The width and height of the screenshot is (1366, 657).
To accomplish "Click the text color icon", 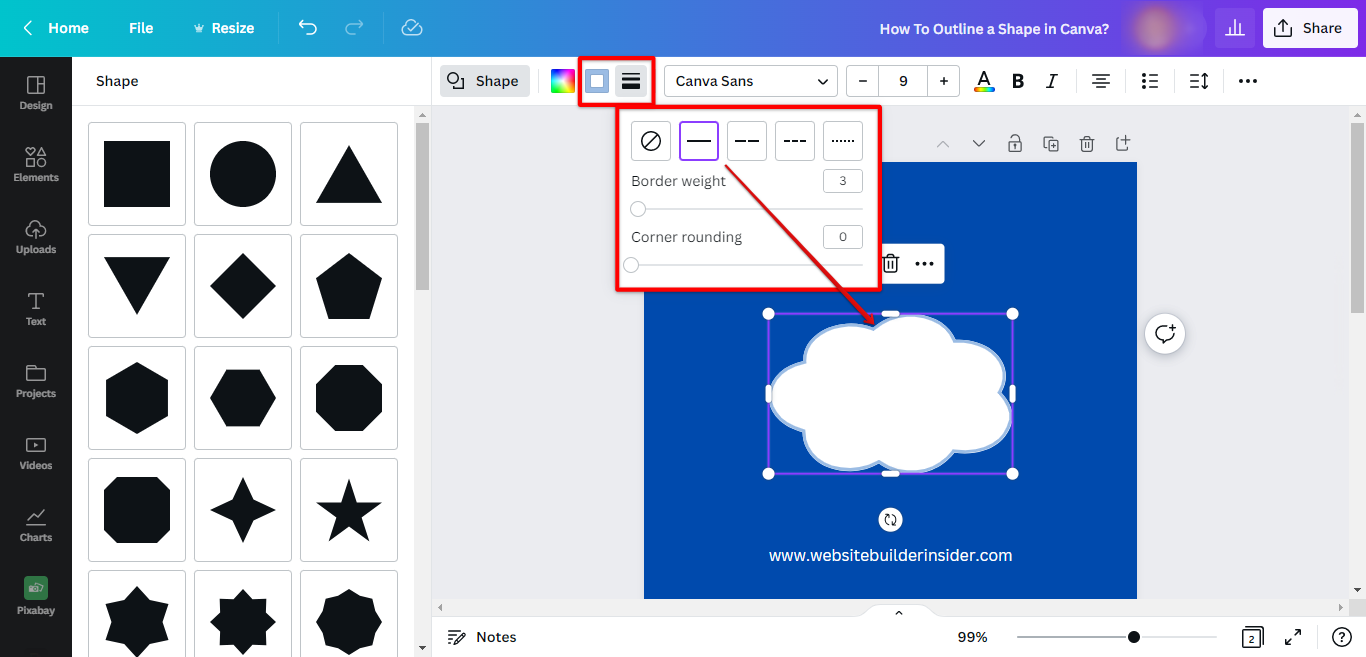I will (x=984, y=81).
